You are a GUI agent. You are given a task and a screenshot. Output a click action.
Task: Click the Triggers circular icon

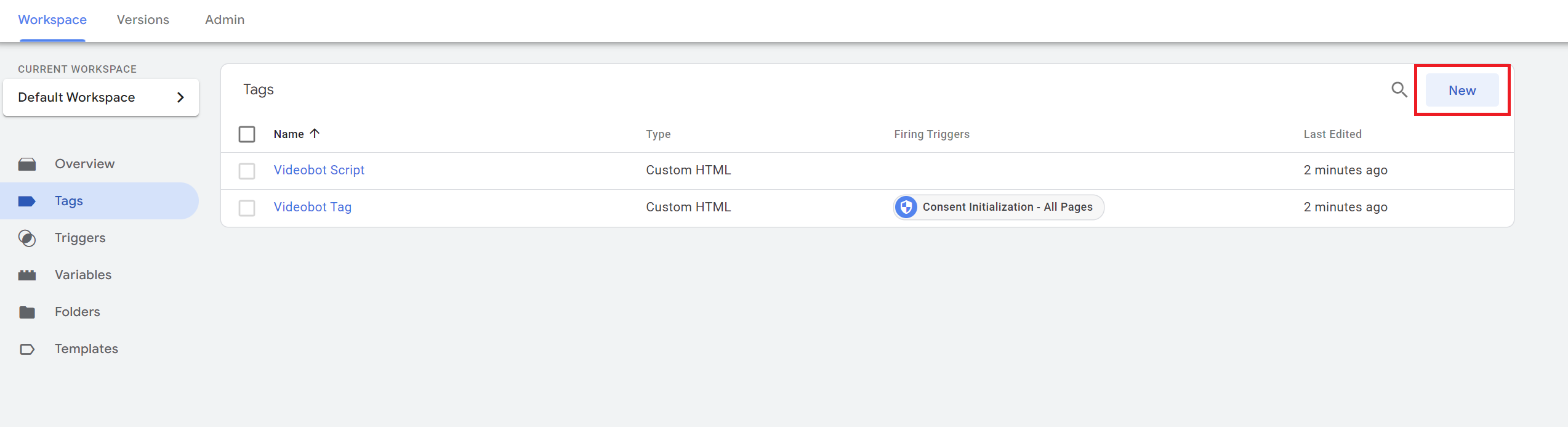(x=27, y=238)
